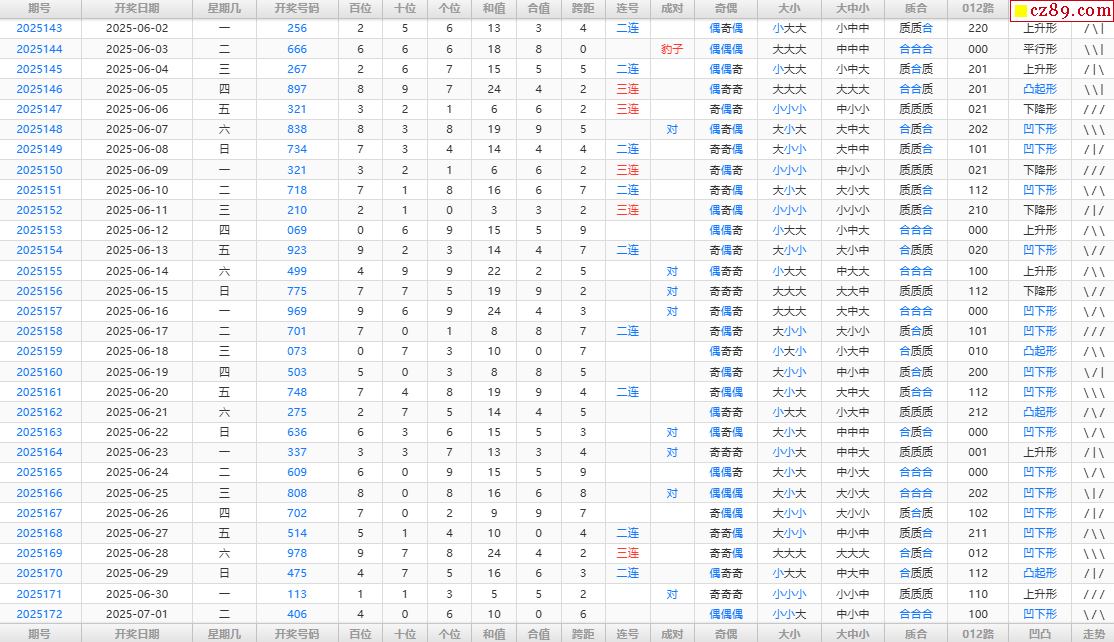Click date 2025-07-01

(137, 614)
